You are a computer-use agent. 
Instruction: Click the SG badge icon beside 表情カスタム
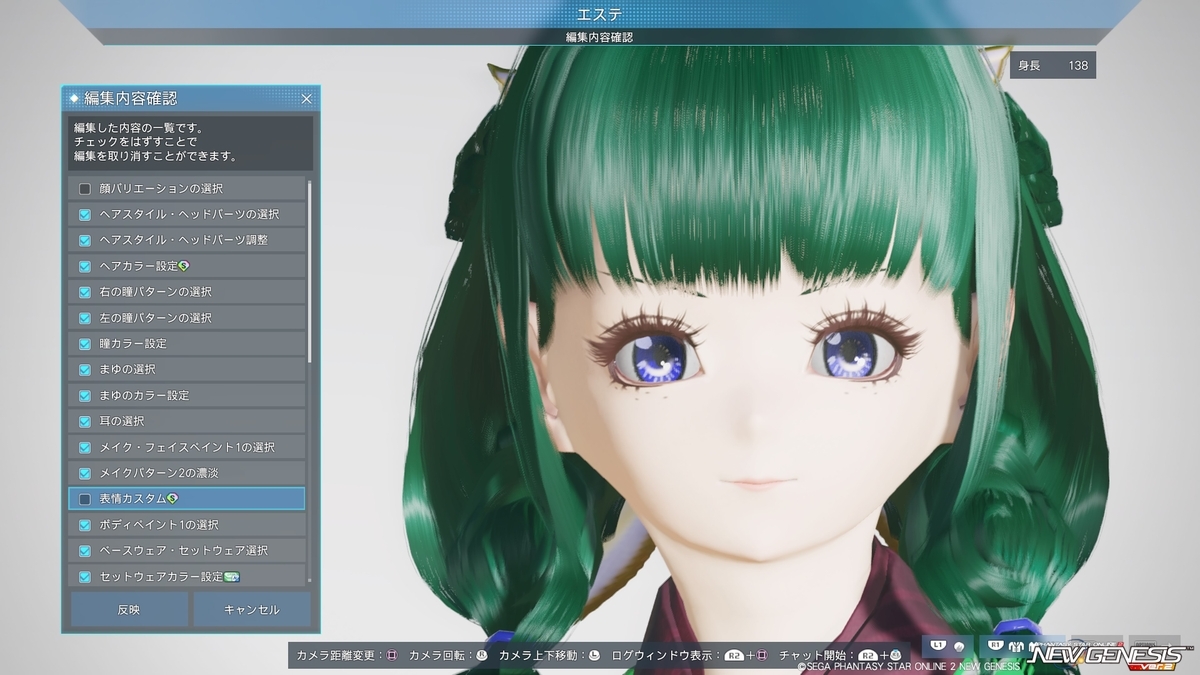coord(172,498)
